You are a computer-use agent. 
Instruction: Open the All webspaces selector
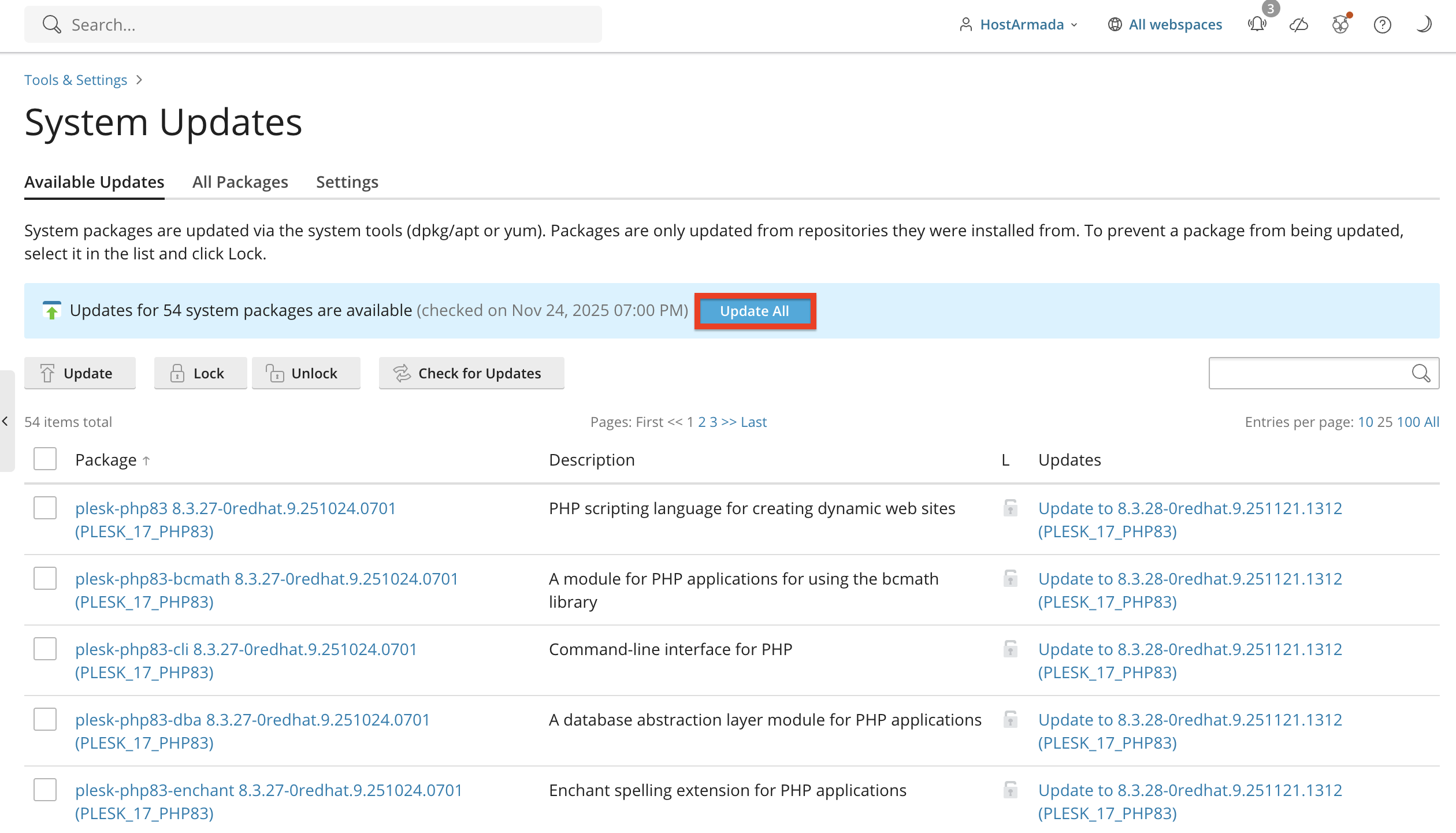coord(1165,24)
